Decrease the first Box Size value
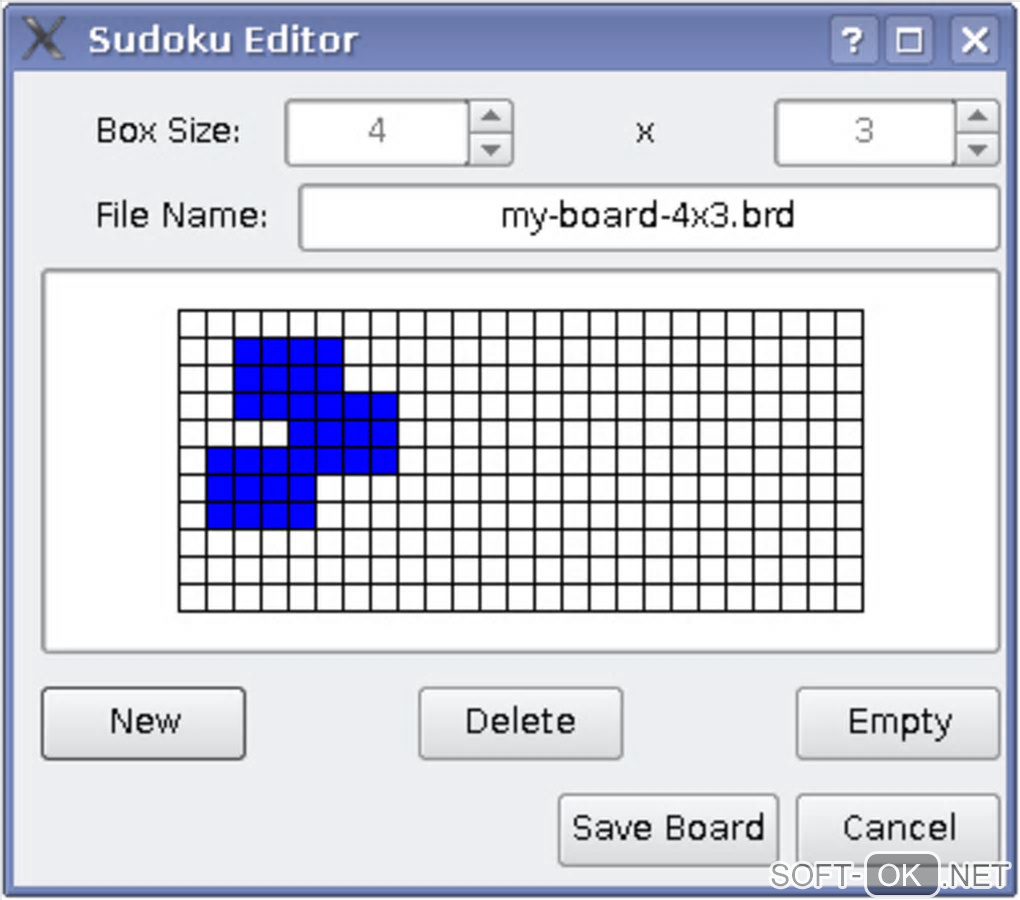Viewport: 1020px width, 900px height. [490, 150]
